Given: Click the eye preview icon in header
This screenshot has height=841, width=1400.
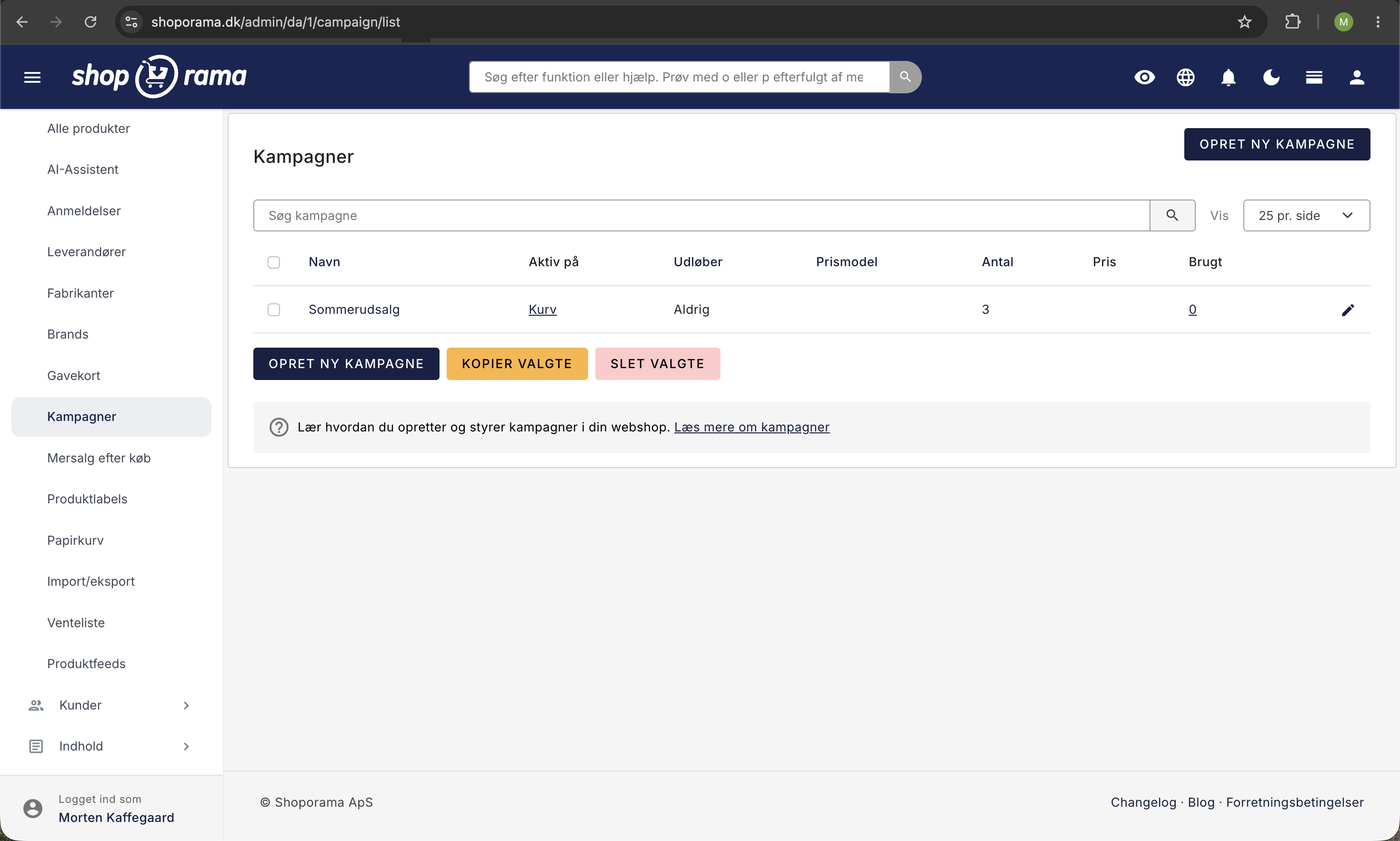Looking at the screenshot, I should pos(1145,77).
